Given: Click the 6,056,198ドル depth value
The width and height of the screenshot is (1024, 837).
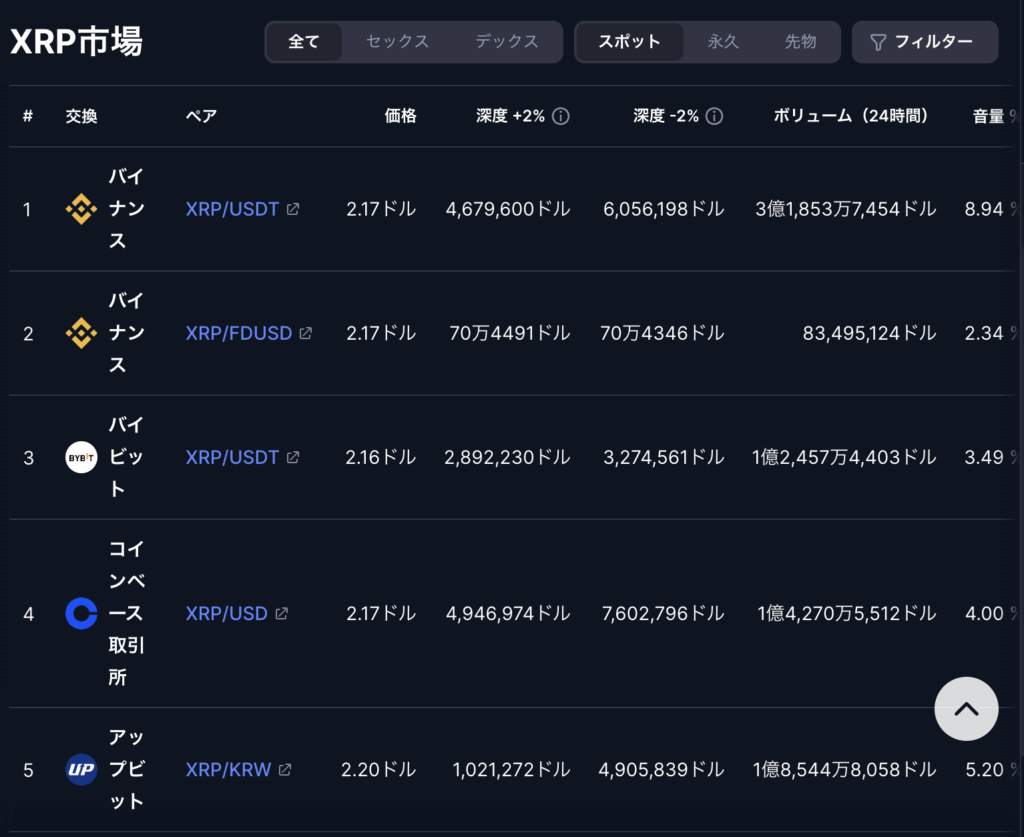Looking at the screenshot, I should coord(664,209).
